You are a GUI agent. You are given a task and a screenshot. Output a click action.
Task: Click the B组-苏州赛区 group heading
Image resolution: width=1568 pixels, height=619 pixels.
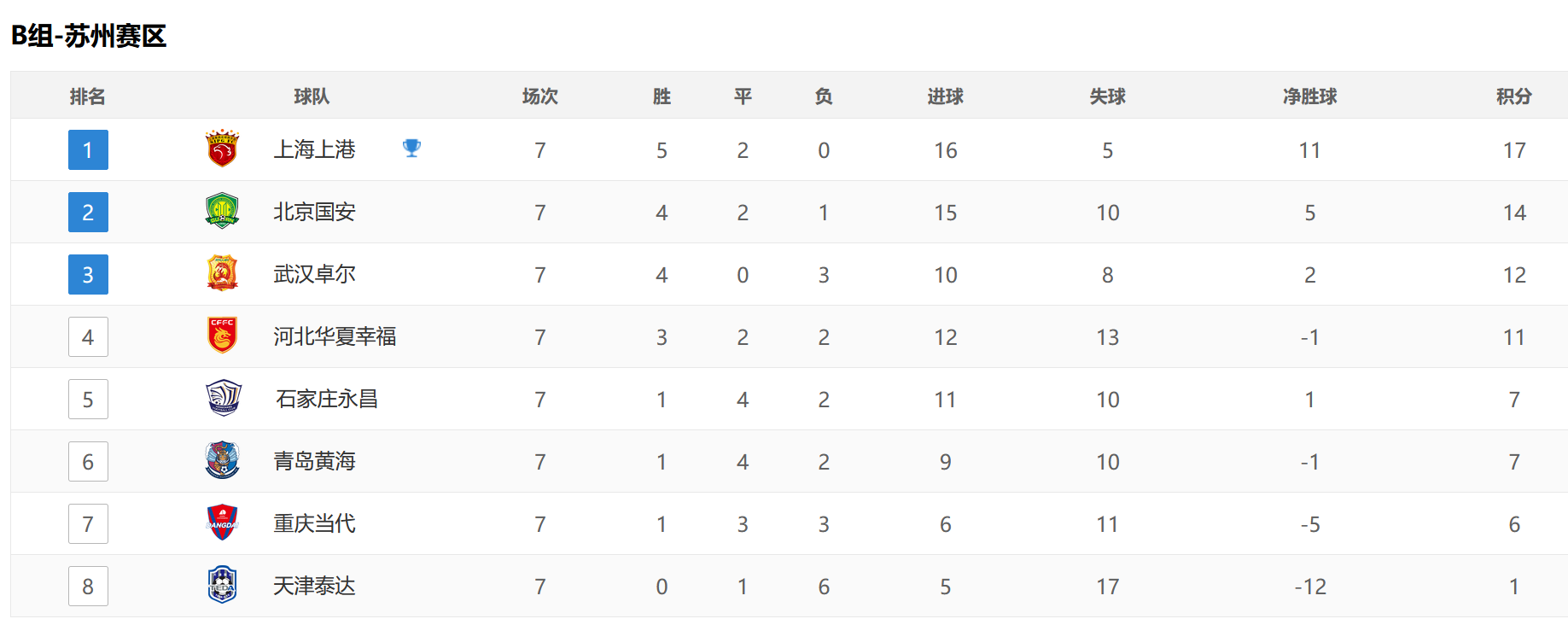click(x=89, y=36)
